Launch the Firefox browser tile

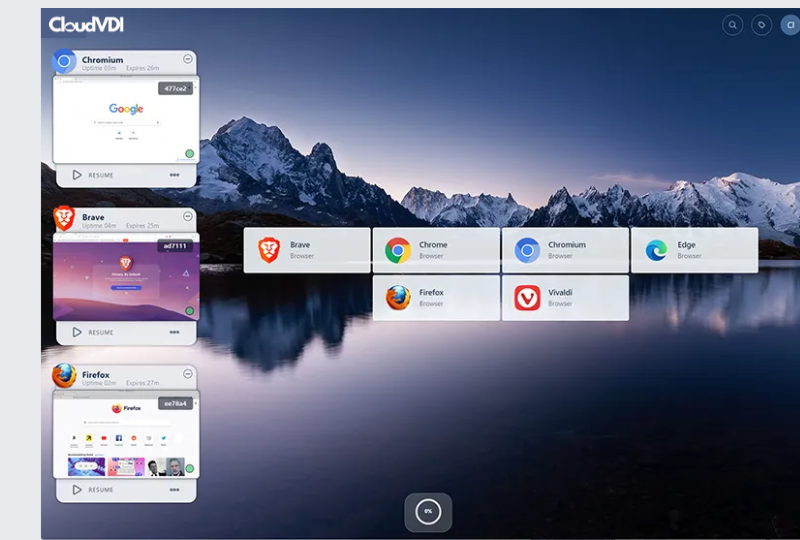(436, 298)
